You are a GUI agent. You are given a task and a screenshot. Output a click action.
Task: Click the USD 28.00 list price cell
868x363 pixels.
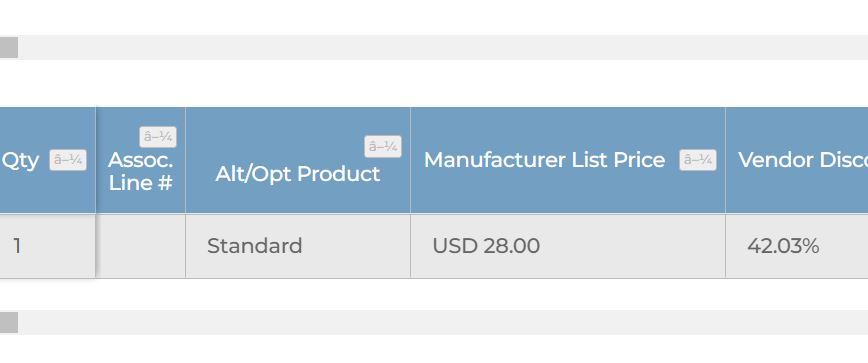pos(568,246)
